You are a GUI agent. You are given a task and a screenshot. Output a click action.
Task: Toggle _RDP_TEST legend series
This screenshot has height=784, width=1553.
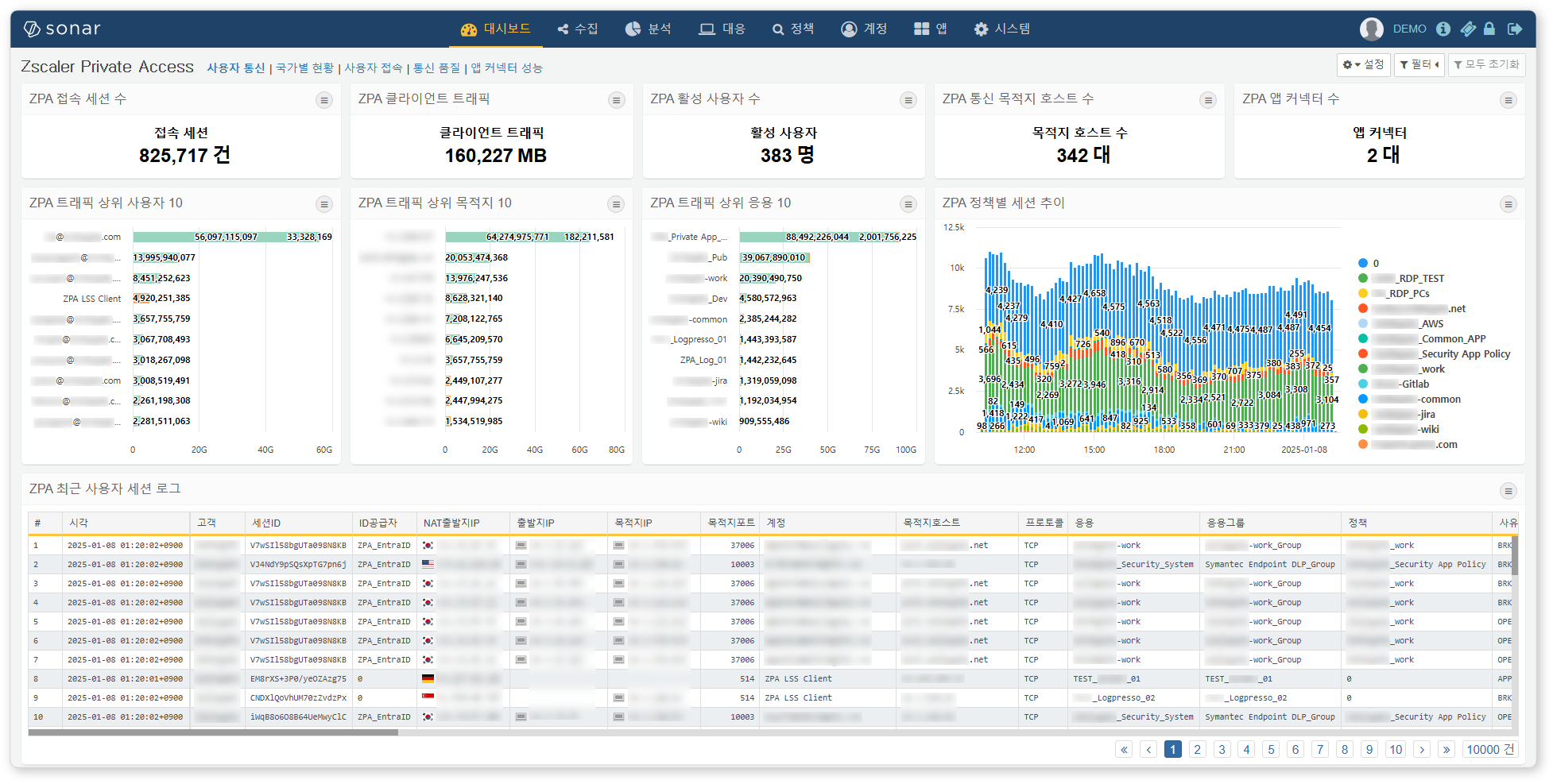coord(1401,278)
